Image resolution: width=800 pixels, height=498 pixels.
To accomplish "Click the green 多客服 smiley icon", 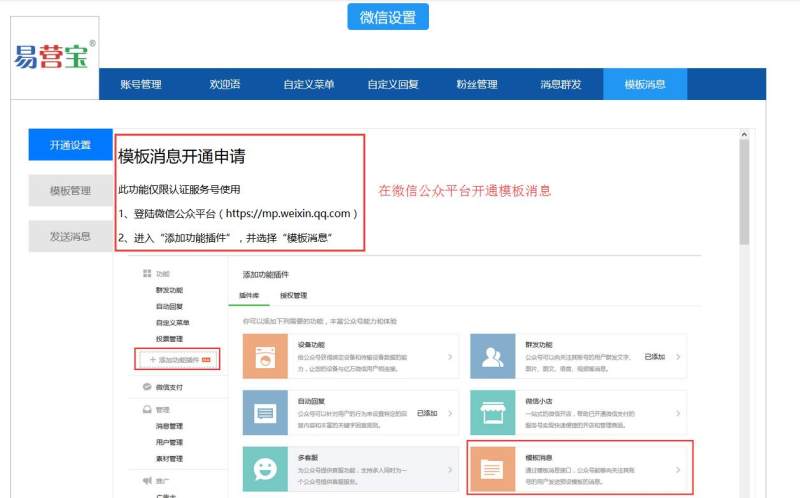I will (265, 468).
